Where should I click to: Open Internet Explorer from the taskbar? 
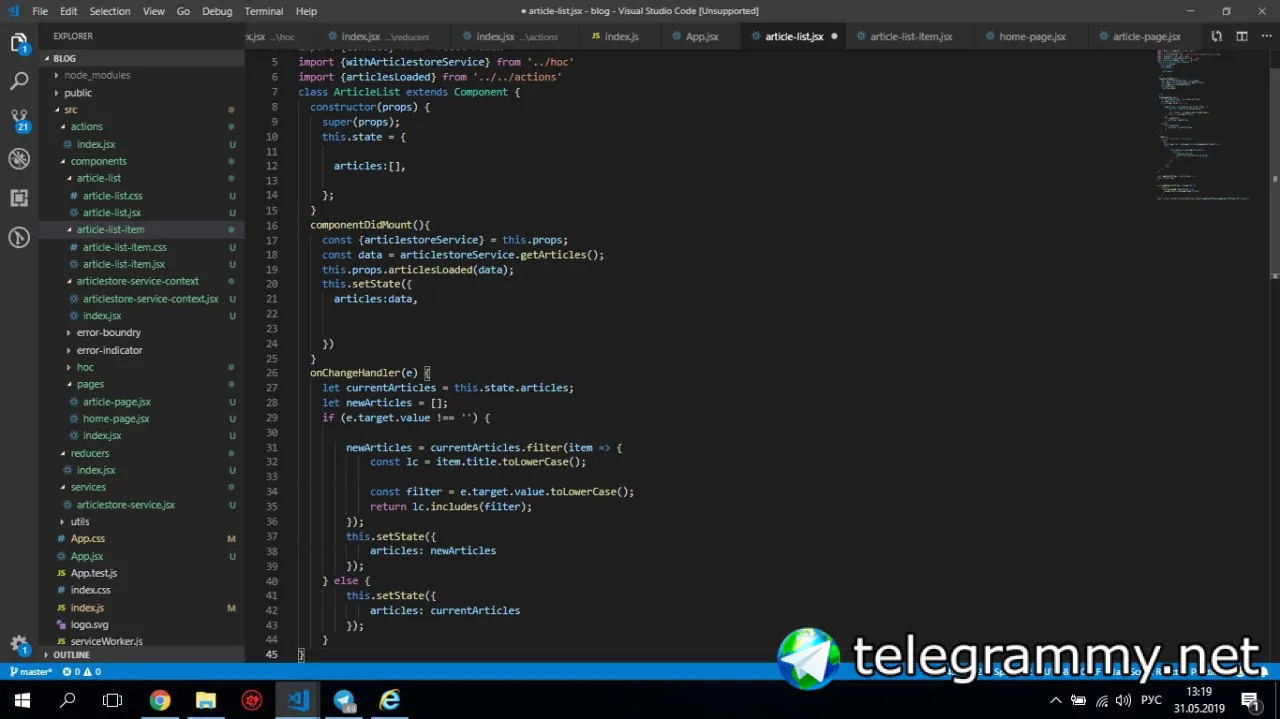[390, 700]
